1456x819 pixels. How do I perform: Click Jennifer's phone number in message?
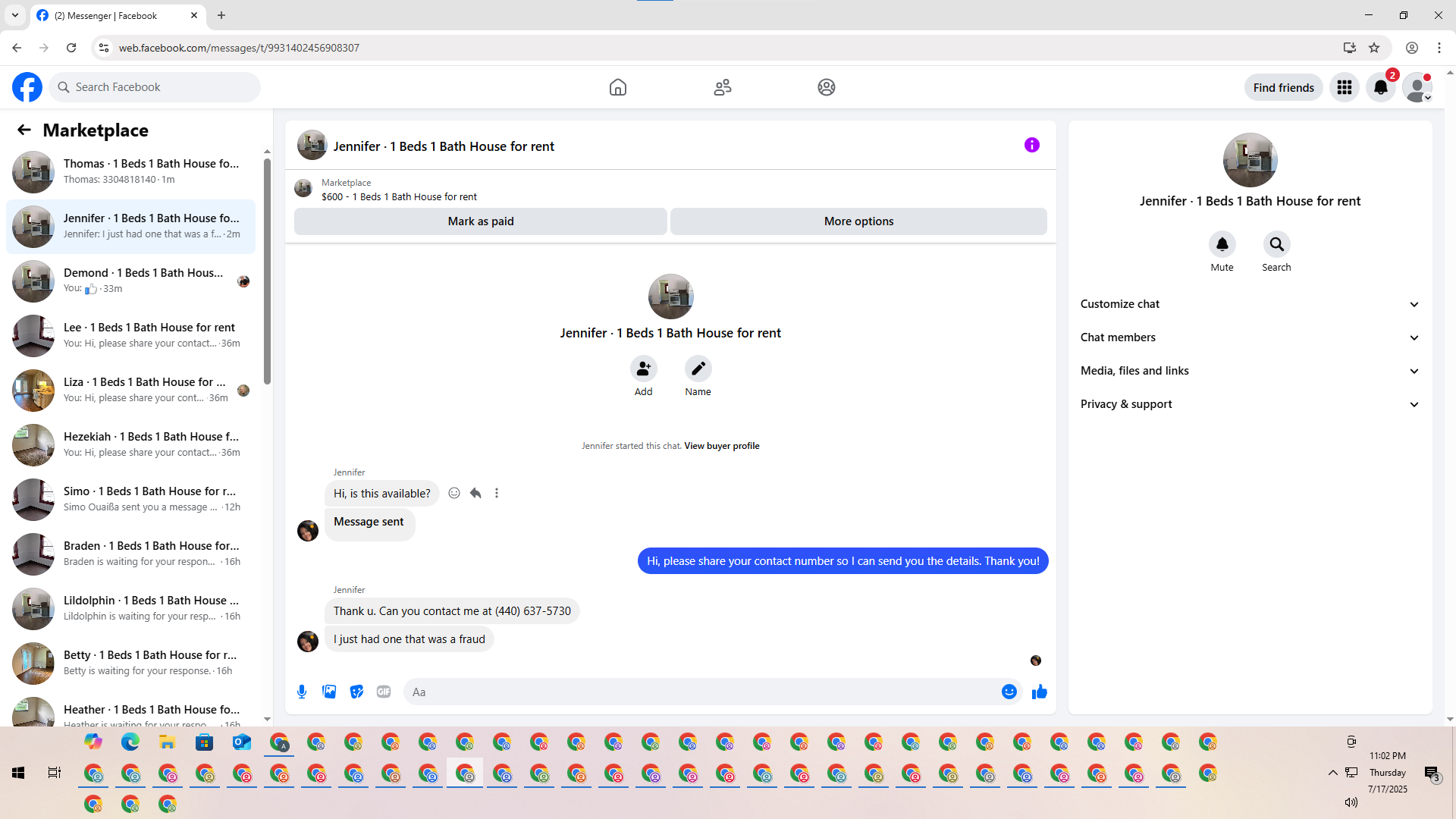[x=533, y=611]
